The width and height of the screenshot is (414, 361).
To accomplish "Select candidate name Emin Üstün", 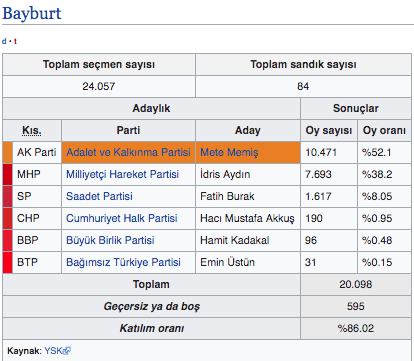I will (227, 262).
